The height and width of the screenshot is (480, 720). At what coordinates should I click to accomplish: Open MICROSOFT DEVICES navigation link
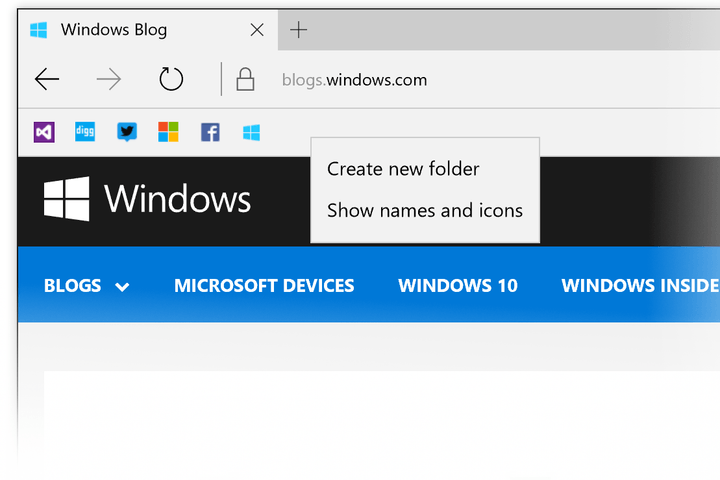(264, 286)
